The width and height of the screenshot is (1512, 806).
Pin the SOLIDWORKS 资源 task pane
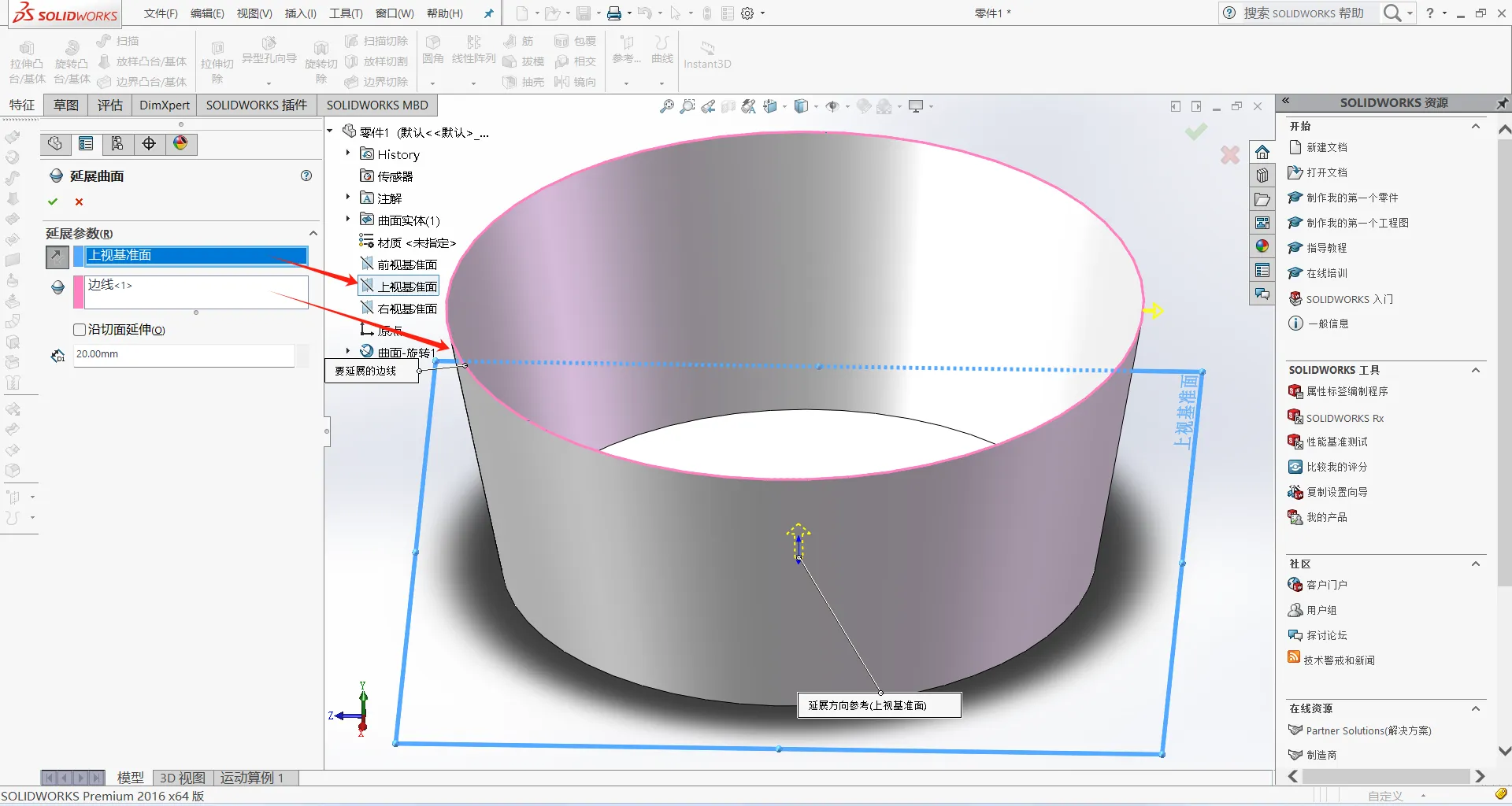1502,102
